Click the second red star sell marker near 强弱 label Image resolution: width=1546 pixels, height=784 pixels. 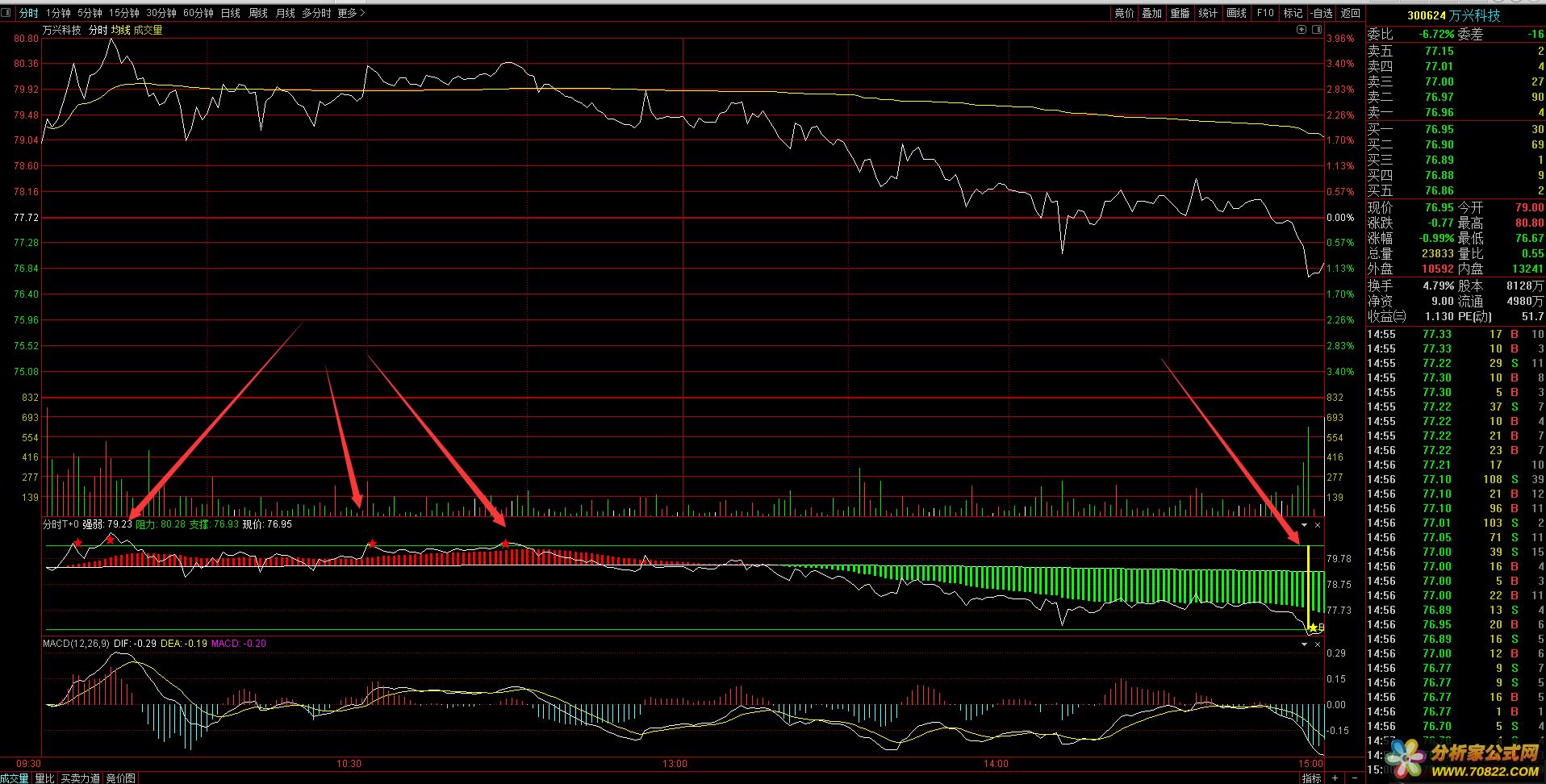click(110, 539)
